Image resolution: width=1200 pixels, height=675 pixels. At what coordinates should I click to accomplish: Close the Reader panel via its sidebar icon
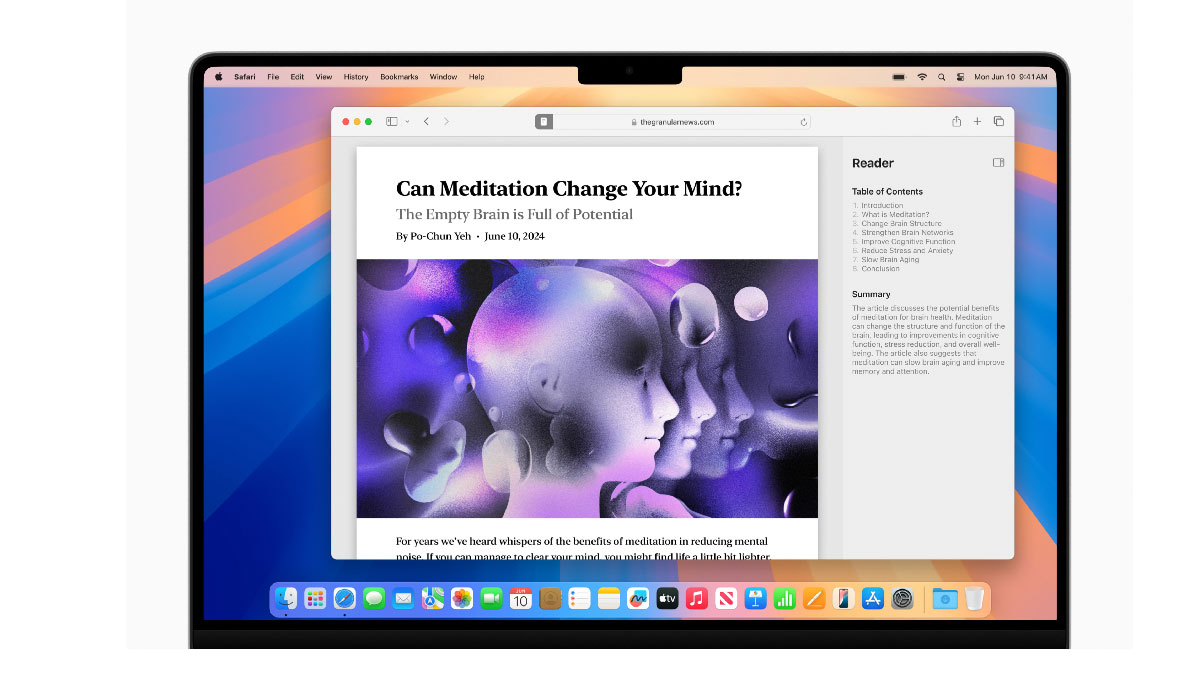coord(997,162)
